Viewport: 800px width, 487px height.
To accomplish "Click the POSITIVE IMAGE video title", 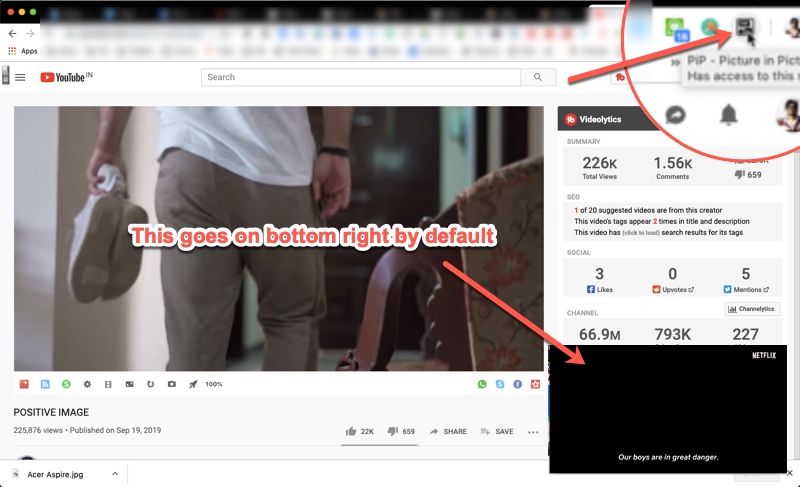I will (51, 412).
